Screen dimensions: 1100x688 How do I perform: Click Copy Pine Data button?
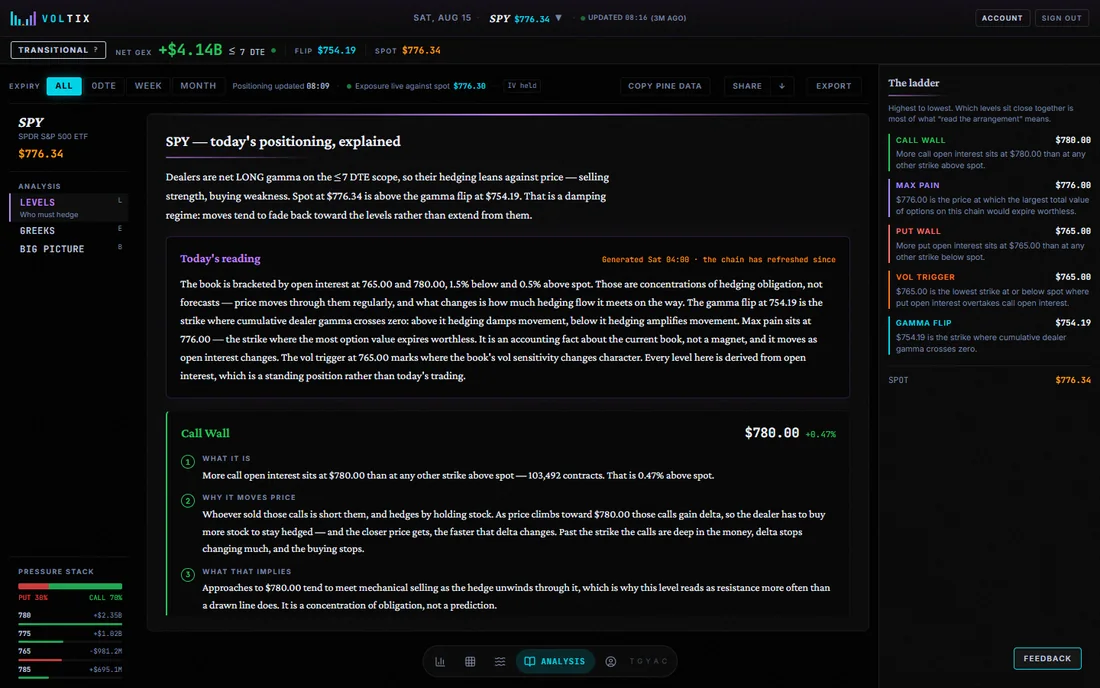pos(664,86)
